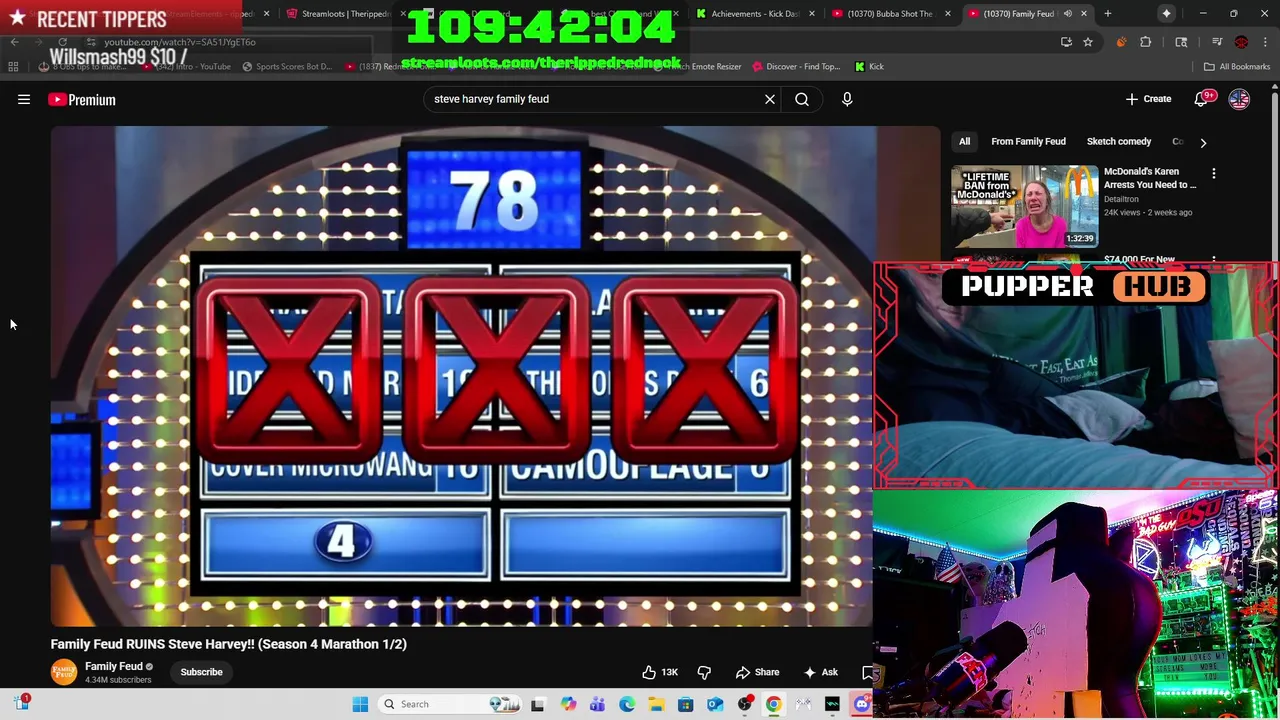Screen dimensions: 1280x720
Task: Open YouTube notifications bell
Action: [x=1202, y=99]
